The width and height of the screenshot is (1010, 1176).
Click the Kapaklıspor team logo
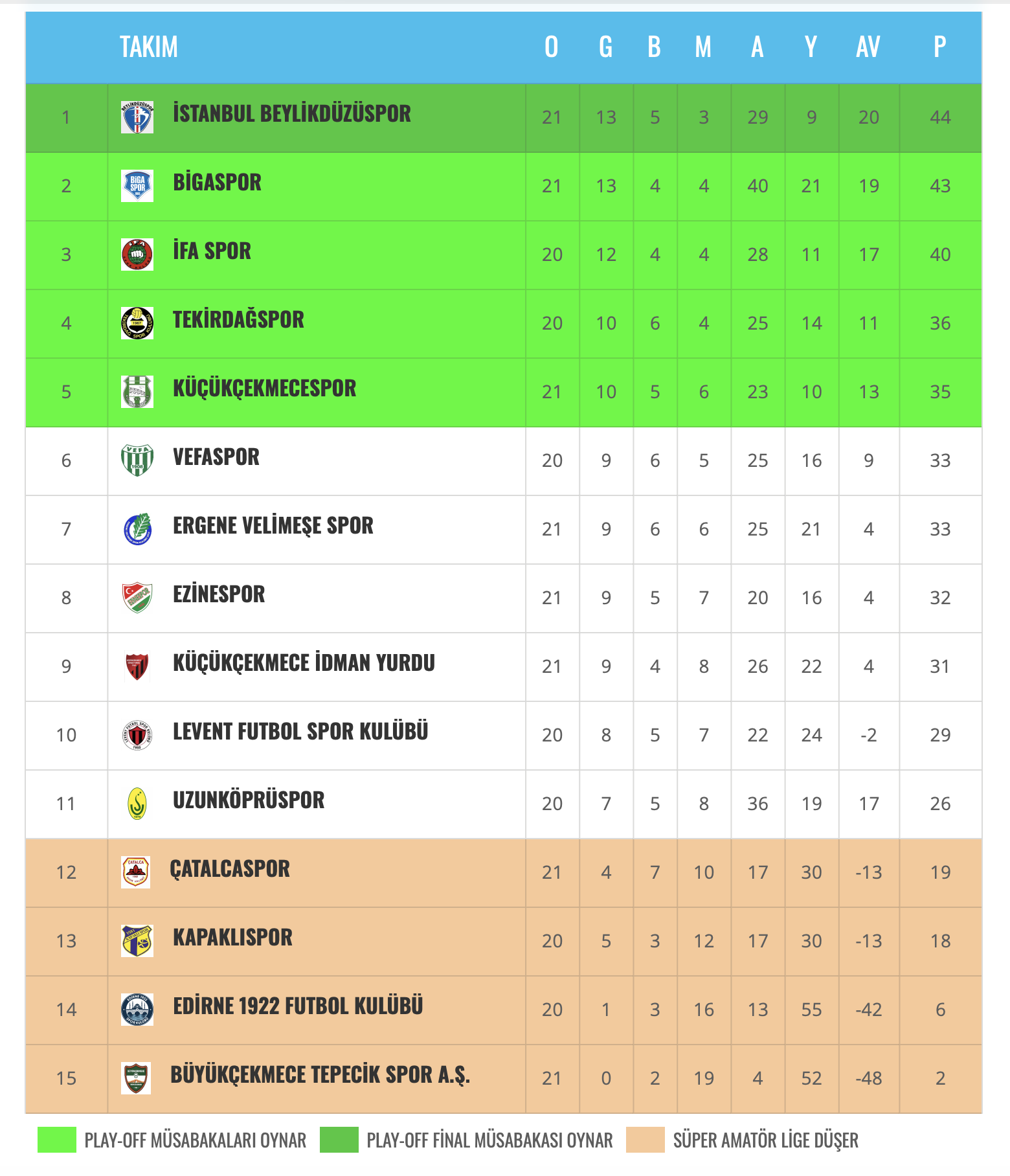[x=137, y=941]
